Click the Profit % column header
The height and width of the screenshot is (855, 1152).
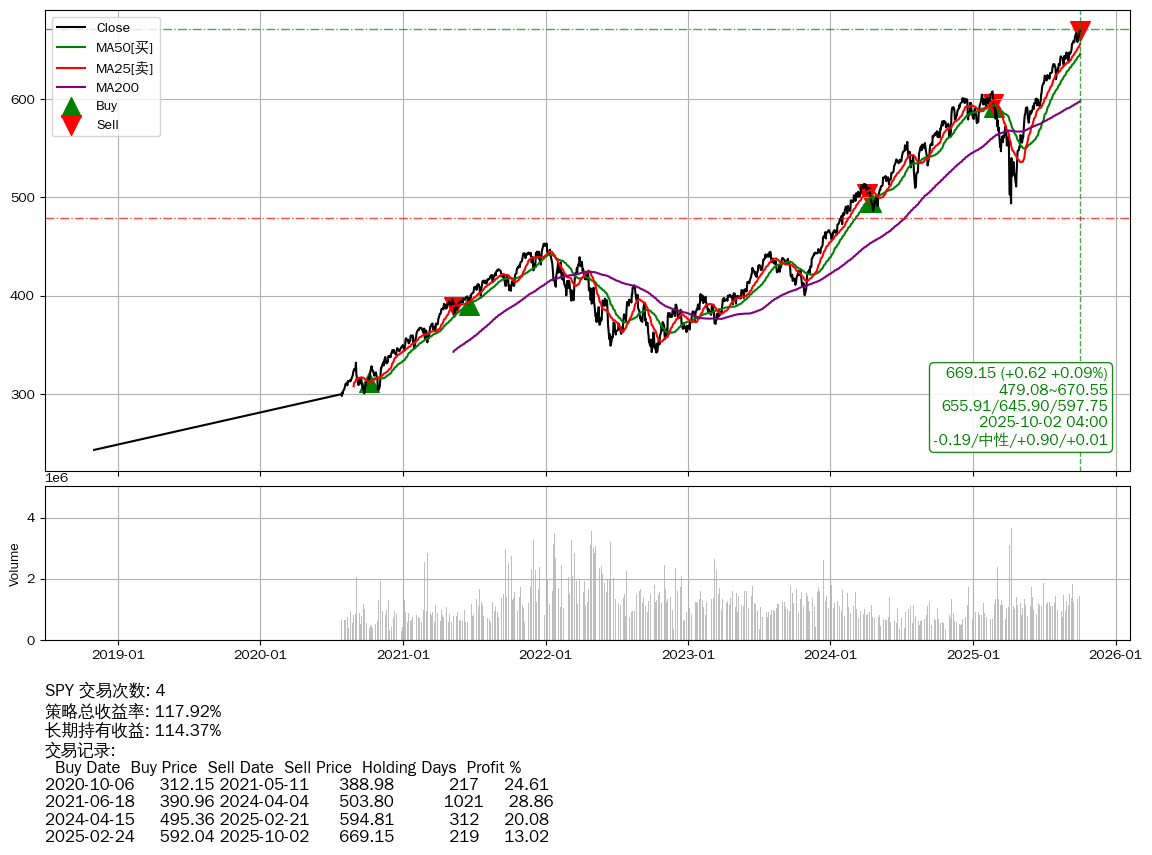pos(493,768)
